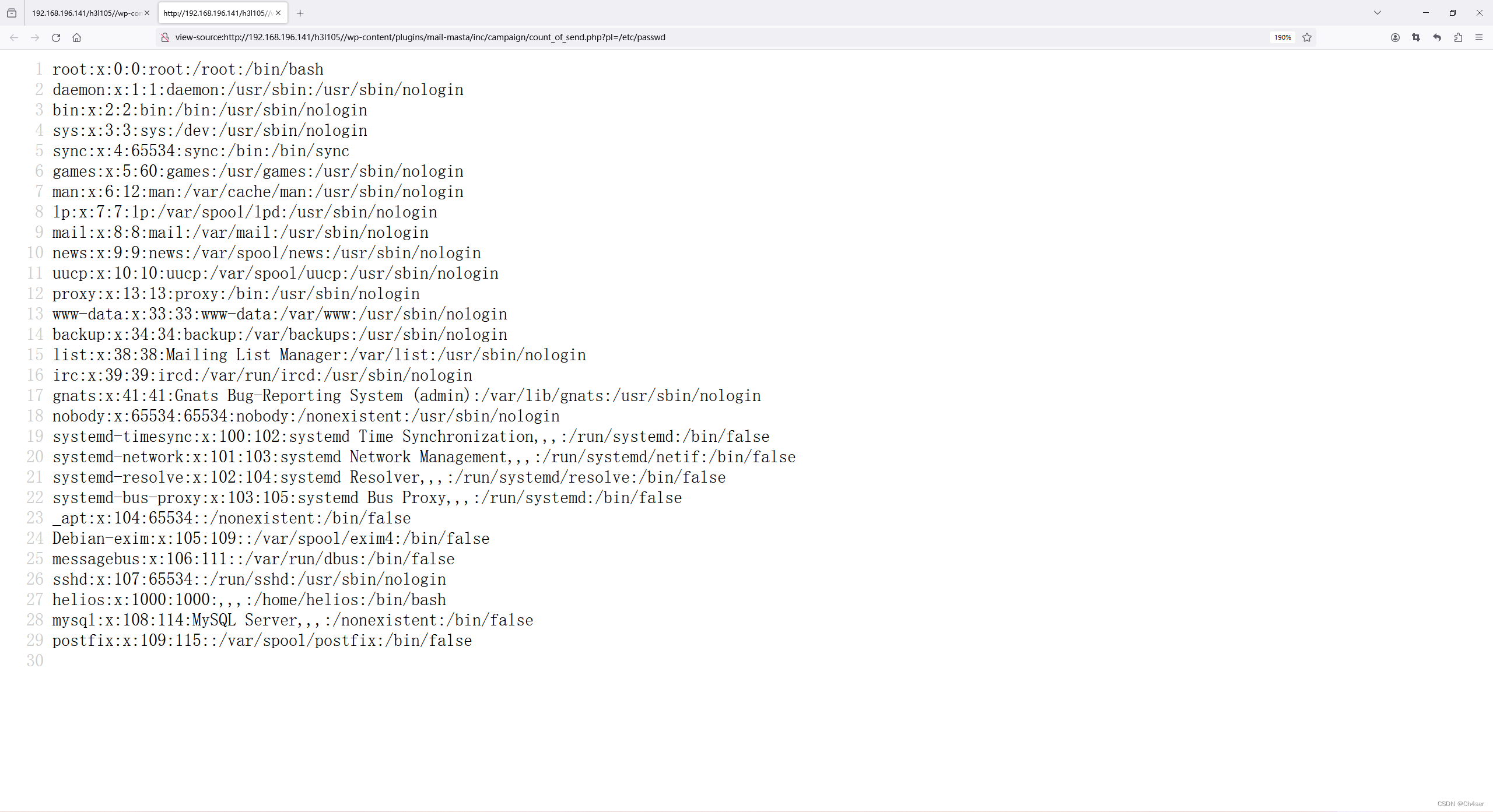
Task: Navigate home using the home icon
Action: pos(76,37)
